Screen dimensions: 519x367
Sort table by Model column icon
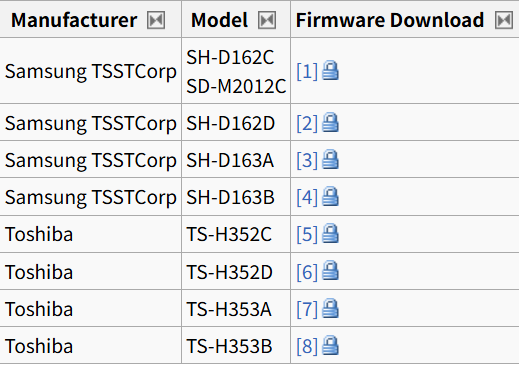267,20
